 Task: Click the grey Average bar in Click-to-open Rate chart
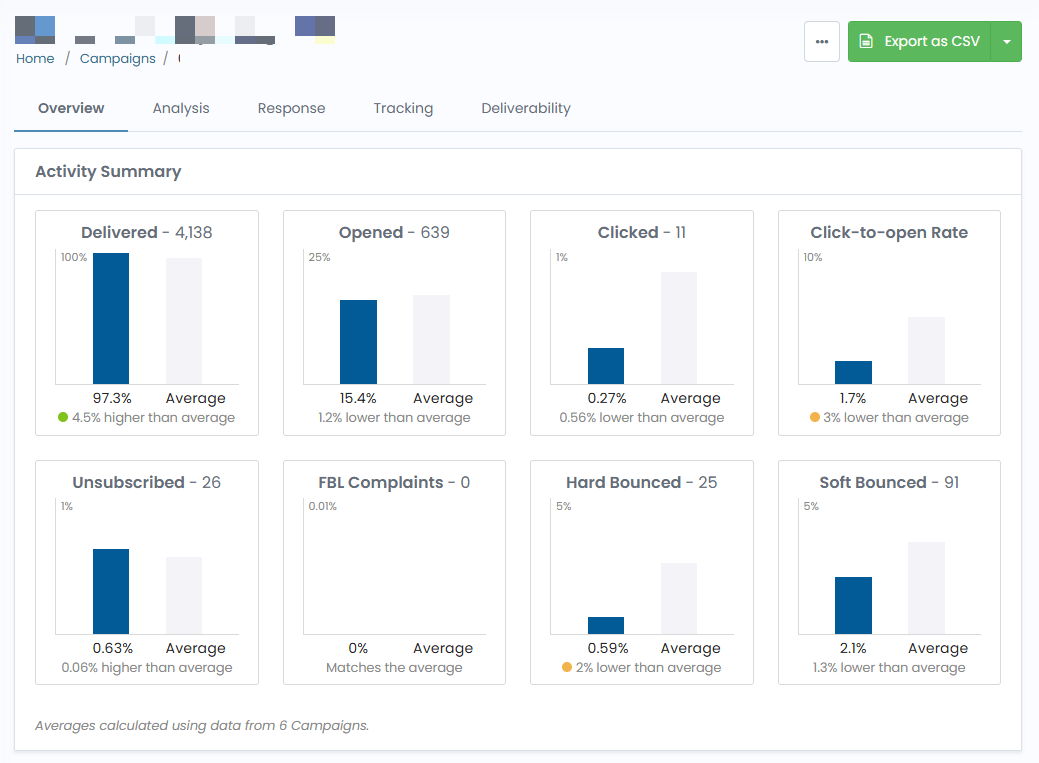[926, 351]
